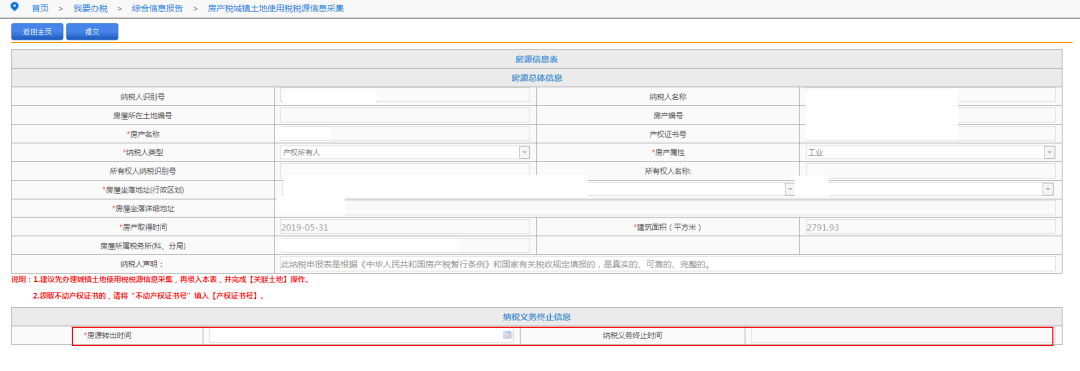This screenshot has height=371, width=1080.
Task: Click the 建筑面积 field showing 2791.93
Action: [x=931, y=226]
